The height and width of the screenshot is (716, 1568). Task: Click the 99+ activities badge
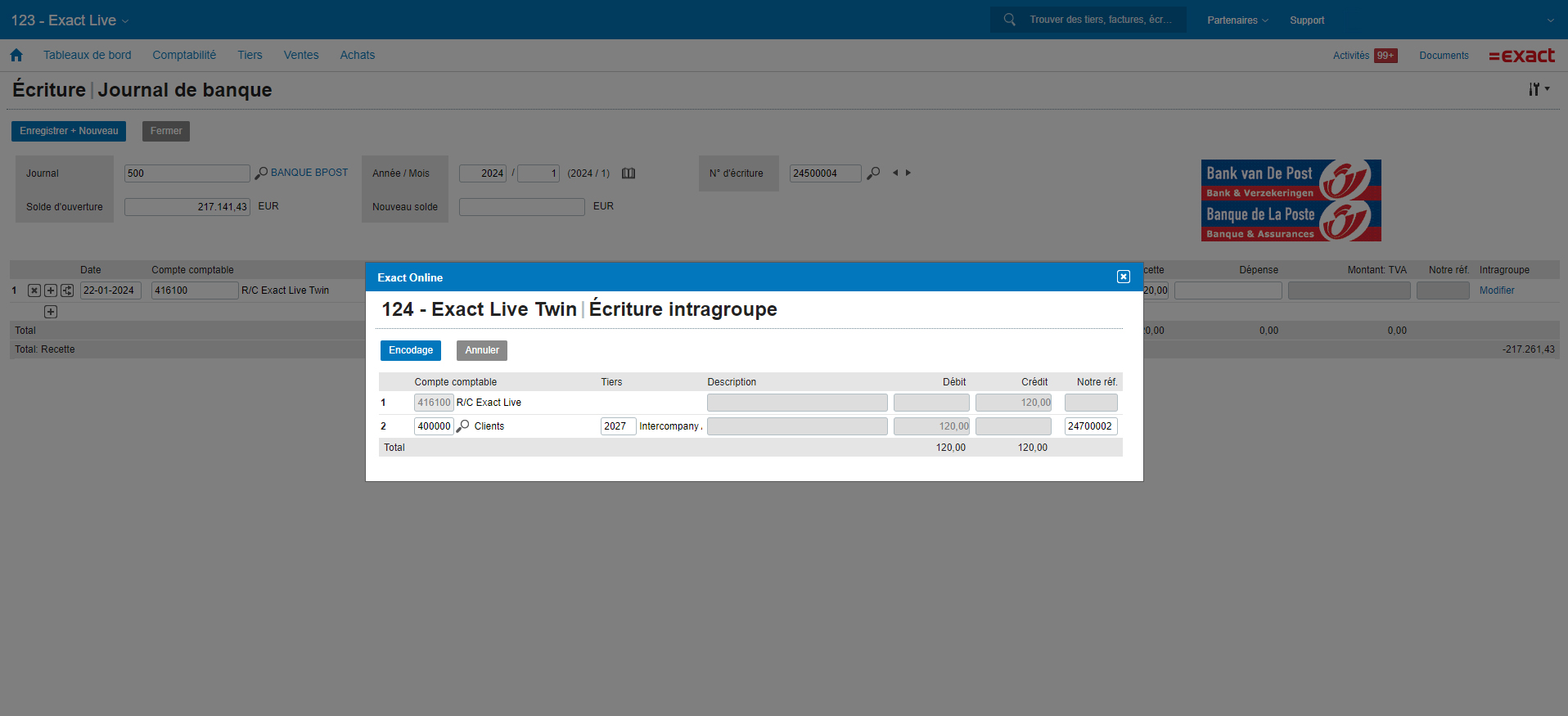(1386, 56)
